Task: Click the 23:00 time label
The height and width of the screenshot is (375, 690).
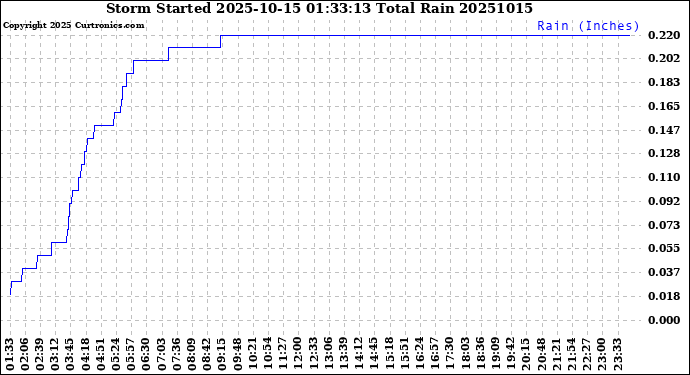Action: (x=602, y=355)
